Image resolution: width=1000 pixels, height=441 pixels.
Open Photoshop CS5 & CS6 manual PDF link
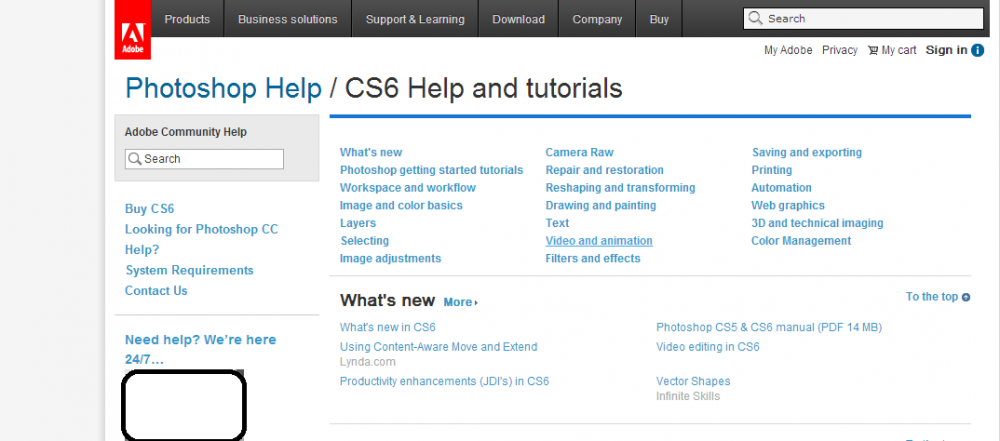768,327
